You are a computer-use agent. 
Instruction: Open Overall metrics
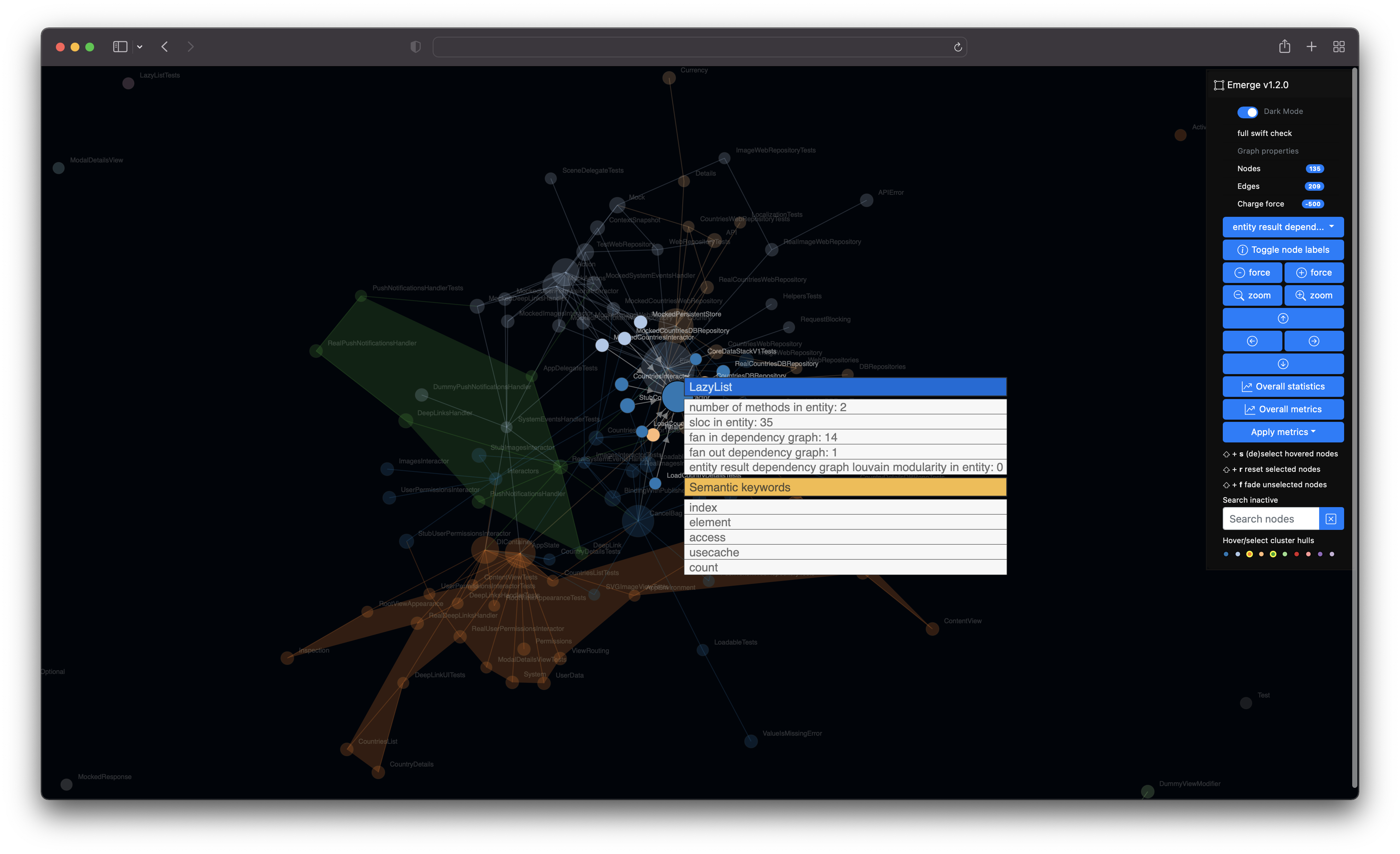click(1283, 409)
